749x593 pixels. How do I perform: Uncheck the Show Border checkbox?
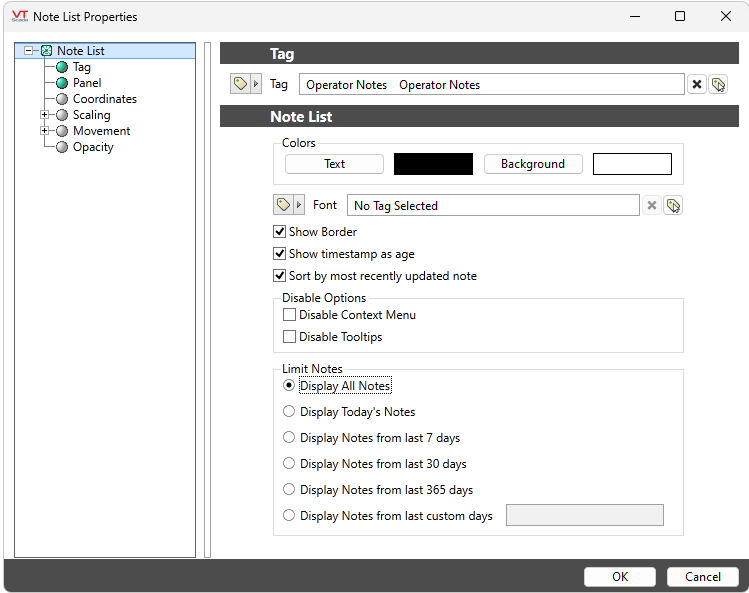[x=280, y=232]
